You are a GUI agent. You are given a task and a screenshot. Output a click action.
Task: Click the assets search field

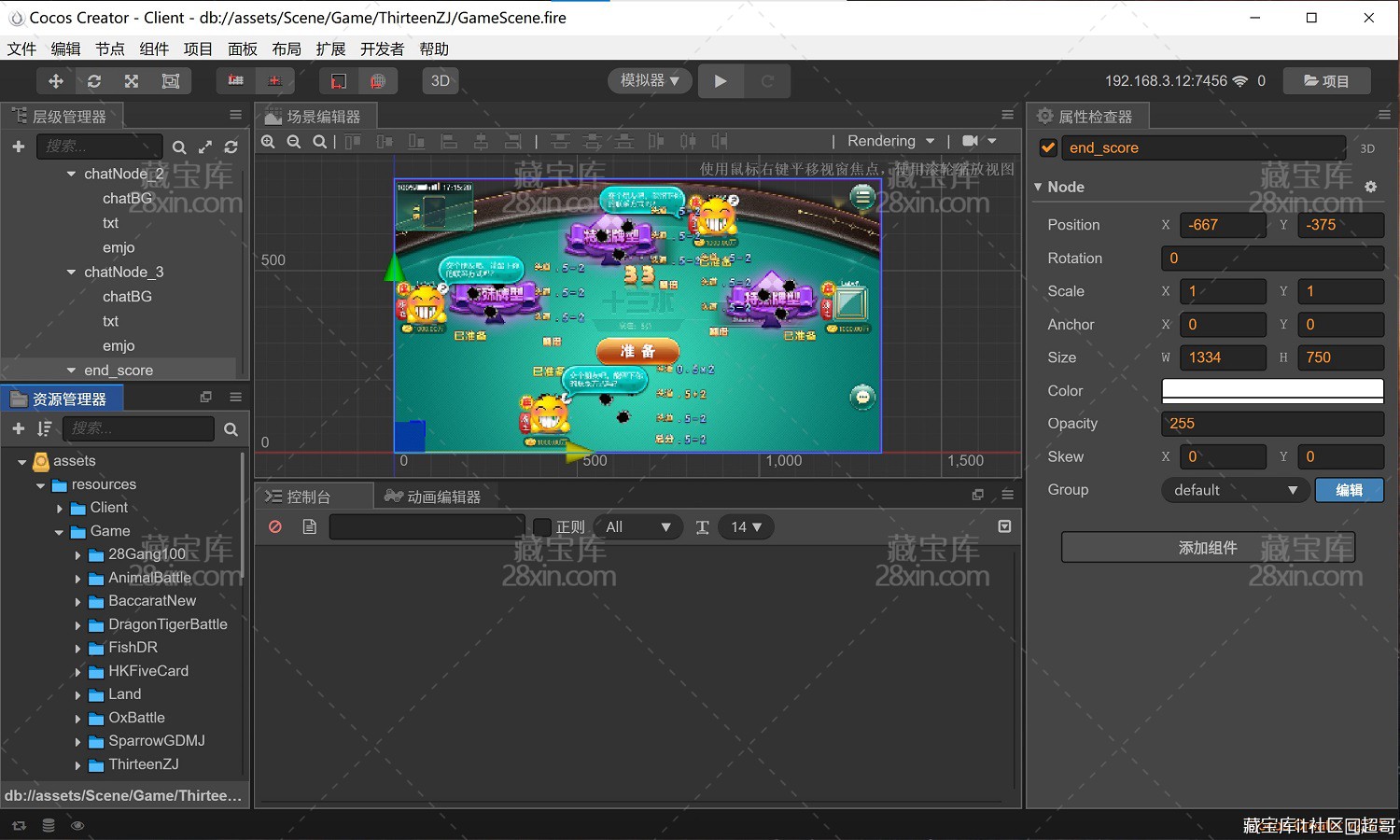(138, 428)
